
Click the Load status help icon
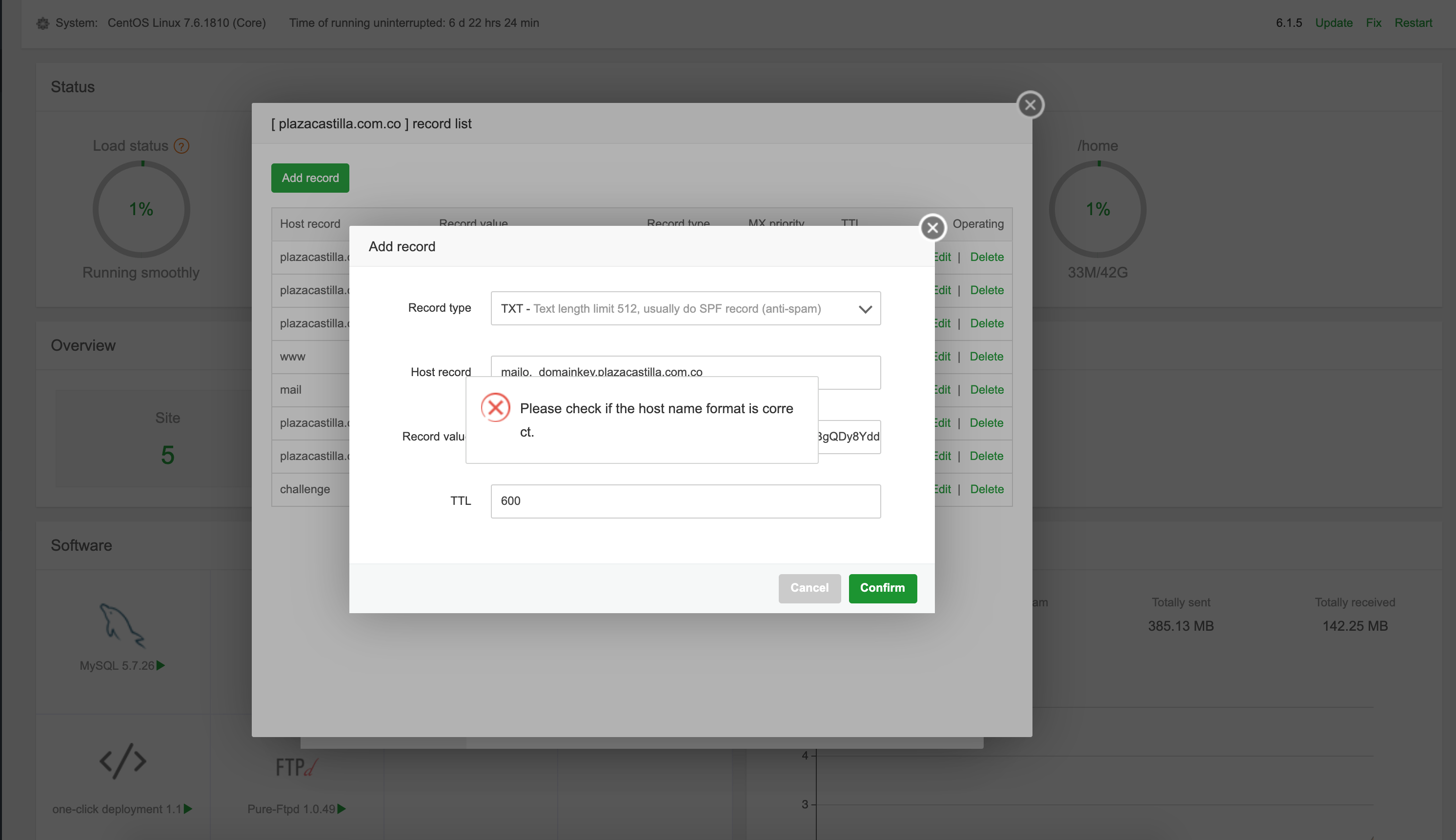point(181,146)
